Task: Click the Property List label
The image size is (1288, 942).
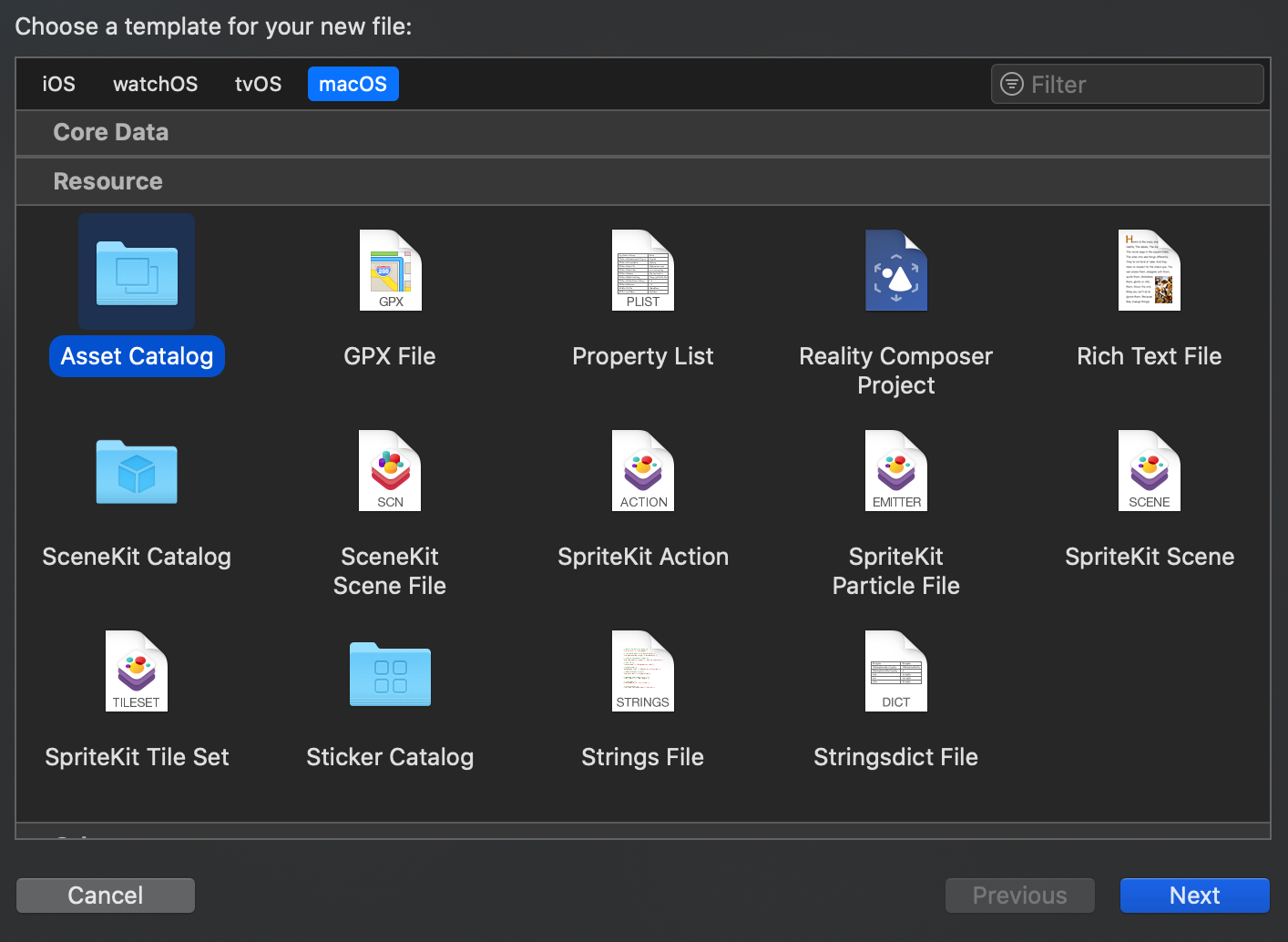Action: pyautogui.click(x=643, y=356)
